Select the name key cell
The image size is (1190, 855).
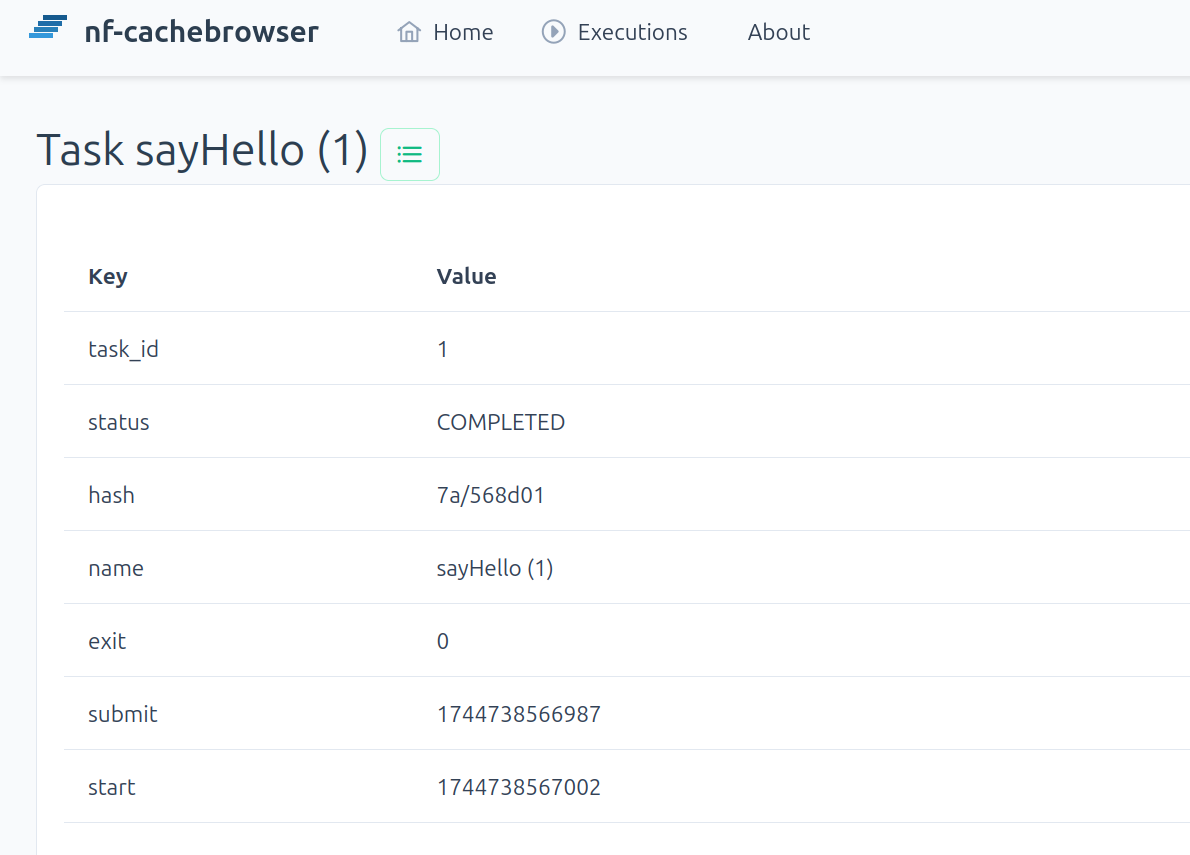(116, 568)
